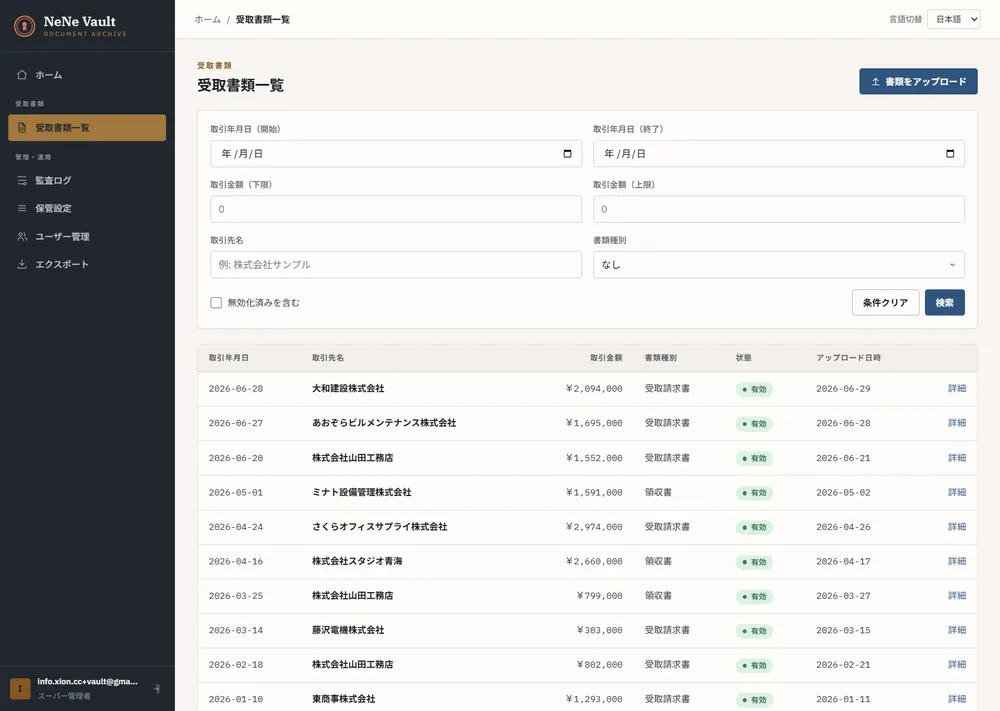The image size is (1000, 711).
Task: Click the 条件クリア button
Action: click(x=885, y=303)
